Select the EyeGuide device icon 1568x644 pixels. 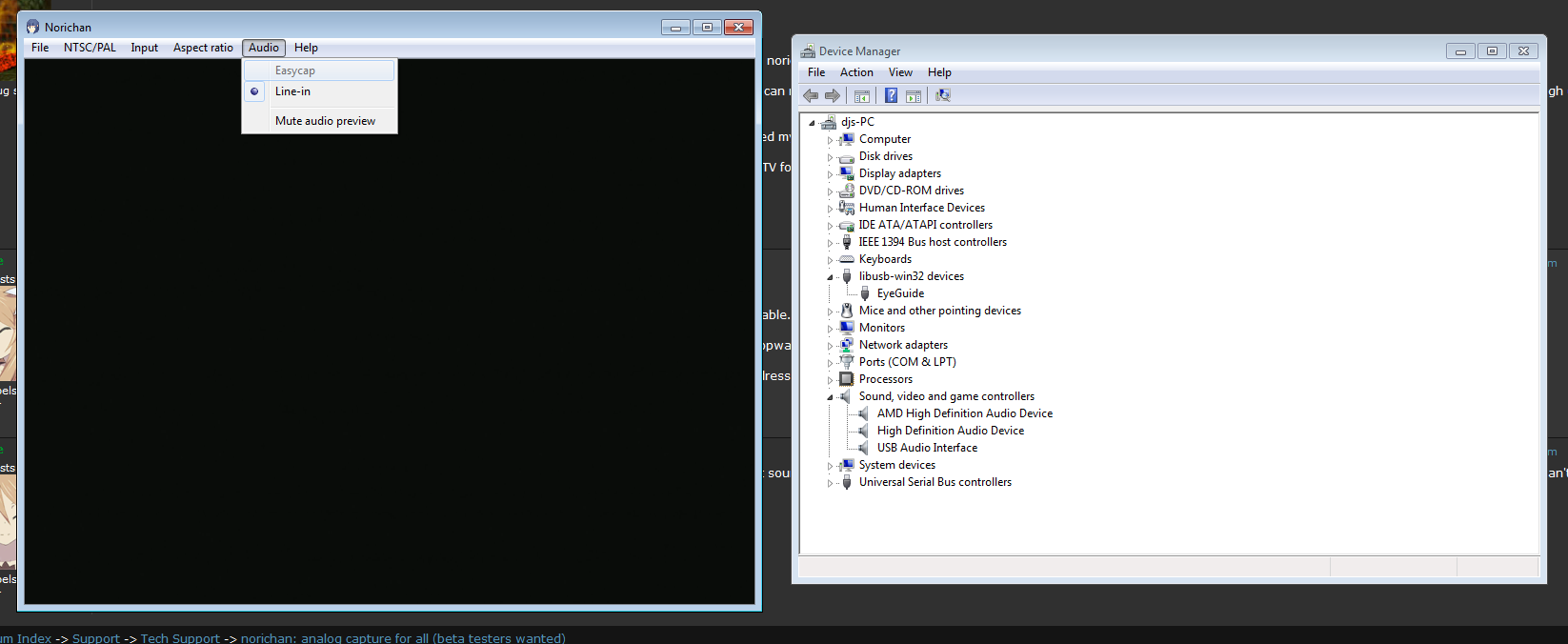pyautogui.click(x=865, y=293)
